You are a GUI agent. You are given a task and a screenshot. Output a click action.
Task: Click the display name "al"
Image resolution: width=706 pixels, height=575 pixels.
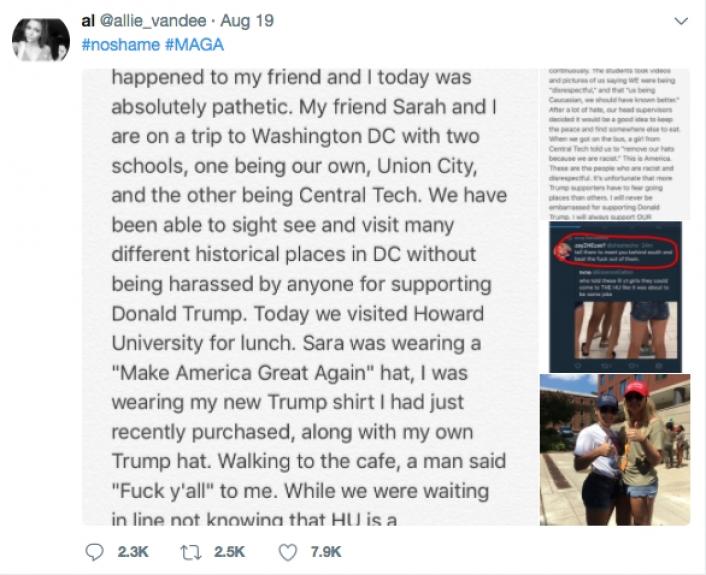point(88,20)
